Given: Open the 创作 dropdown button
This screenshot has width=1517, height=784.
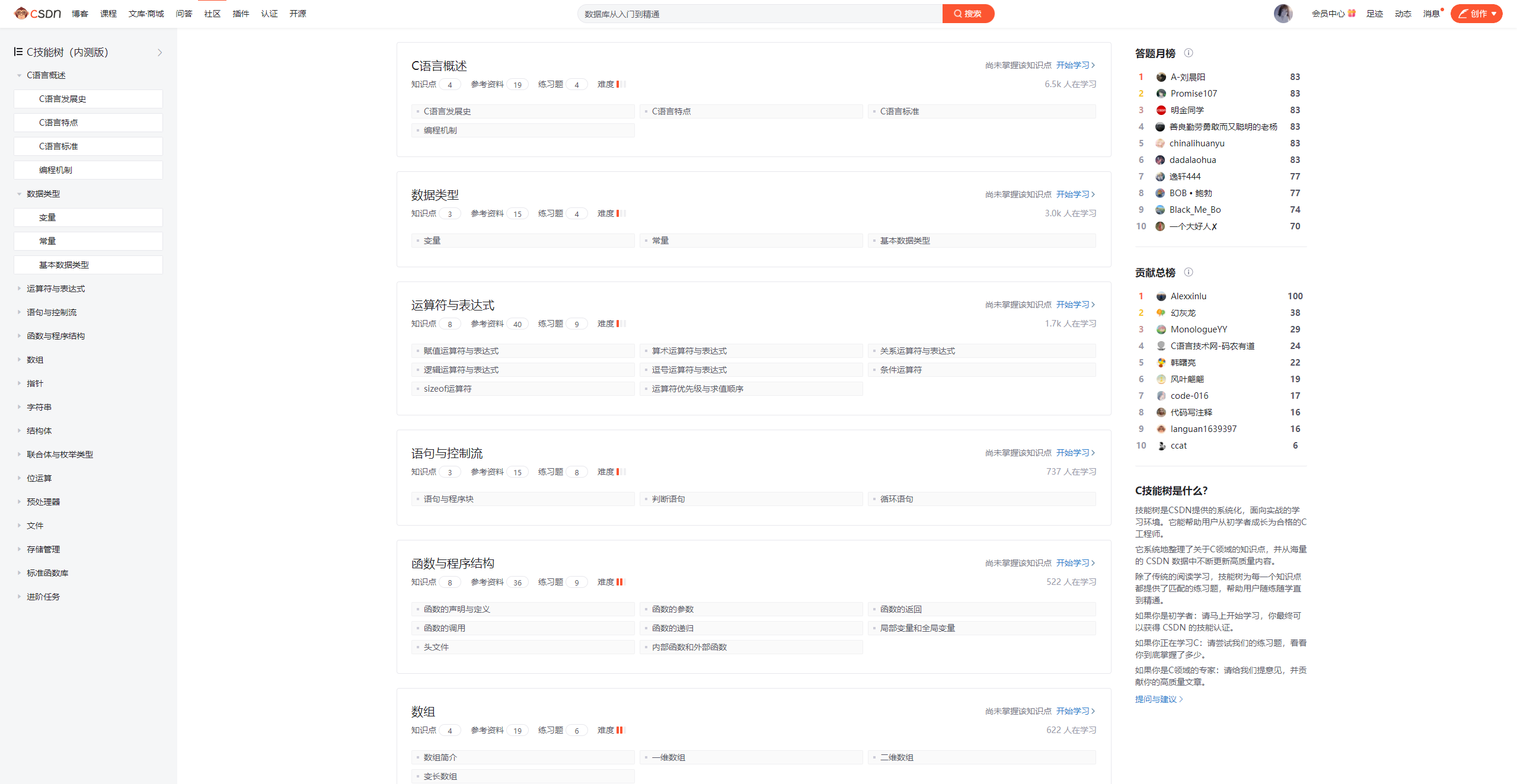Looking at the screenshot, I should click(1476, 13).
